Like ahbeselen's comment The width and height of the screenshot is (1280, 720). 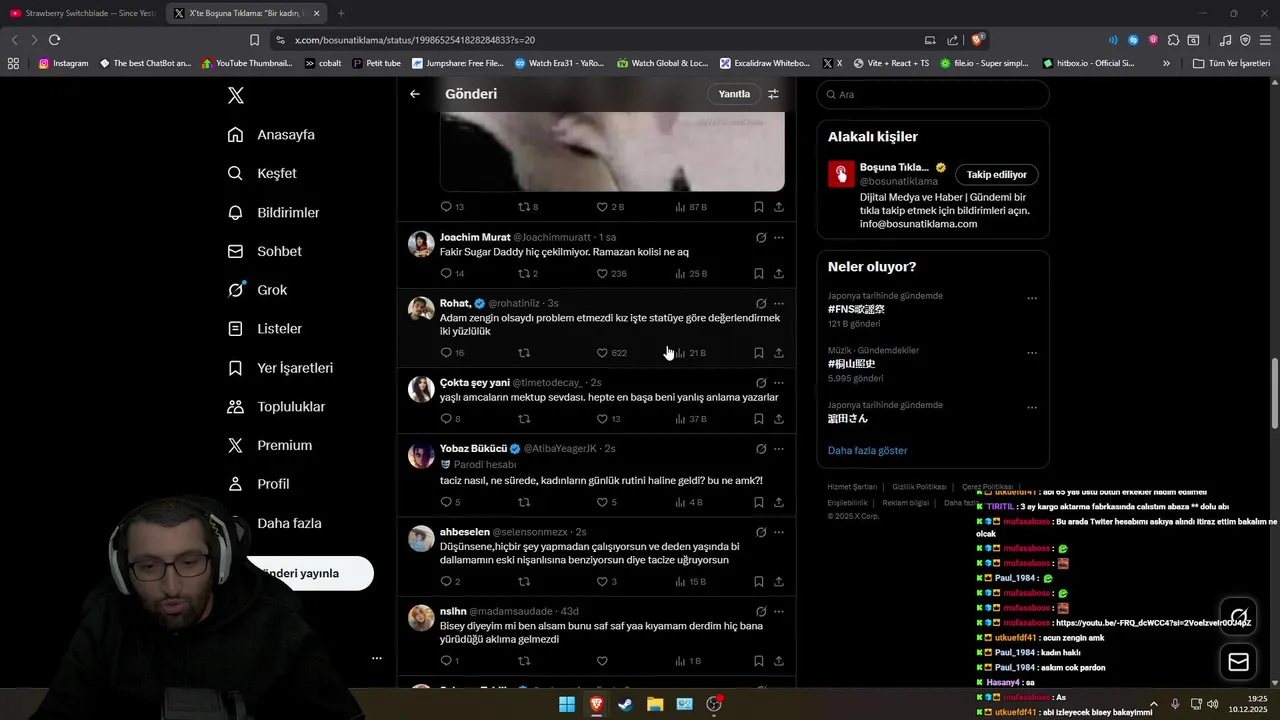[x=606, y=581]
